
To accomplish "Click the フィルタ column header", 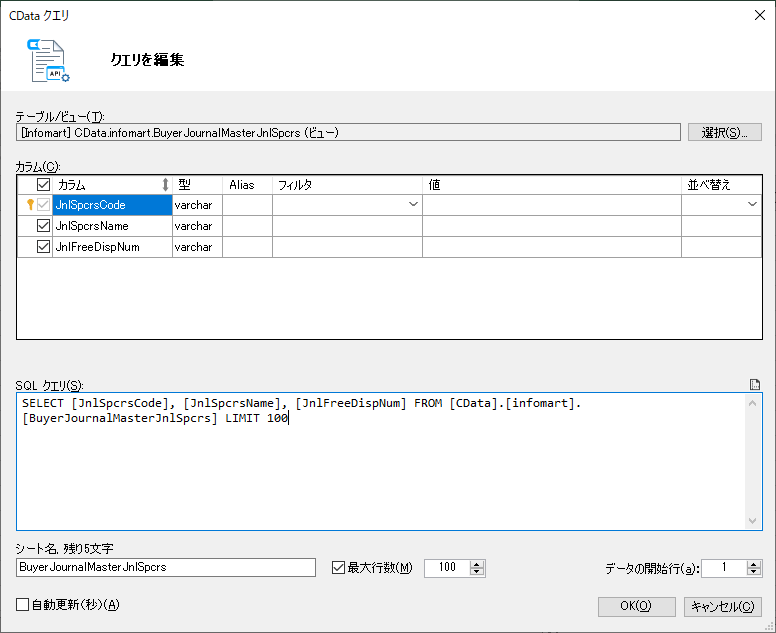I will [x=347, y=185].
